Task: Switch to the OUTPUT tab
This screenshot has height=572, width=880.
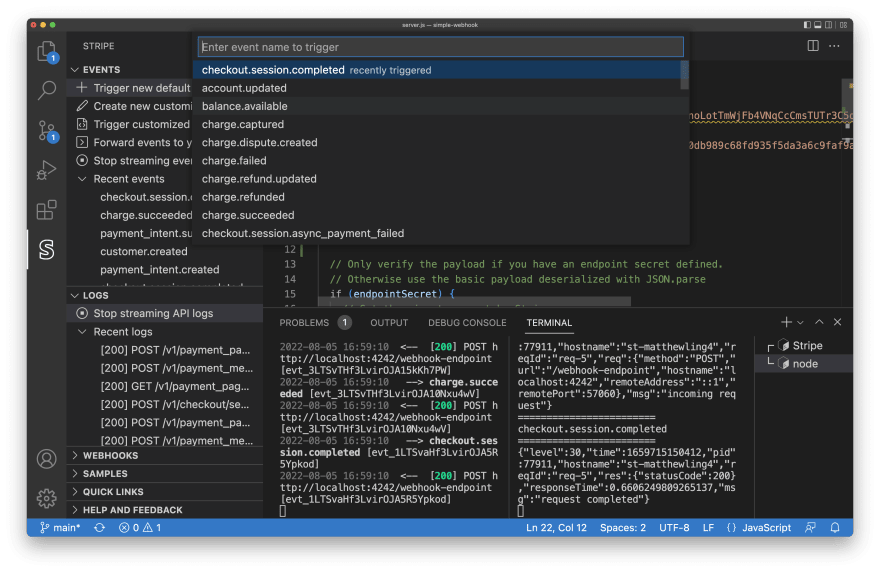Action: pos(389,323)
